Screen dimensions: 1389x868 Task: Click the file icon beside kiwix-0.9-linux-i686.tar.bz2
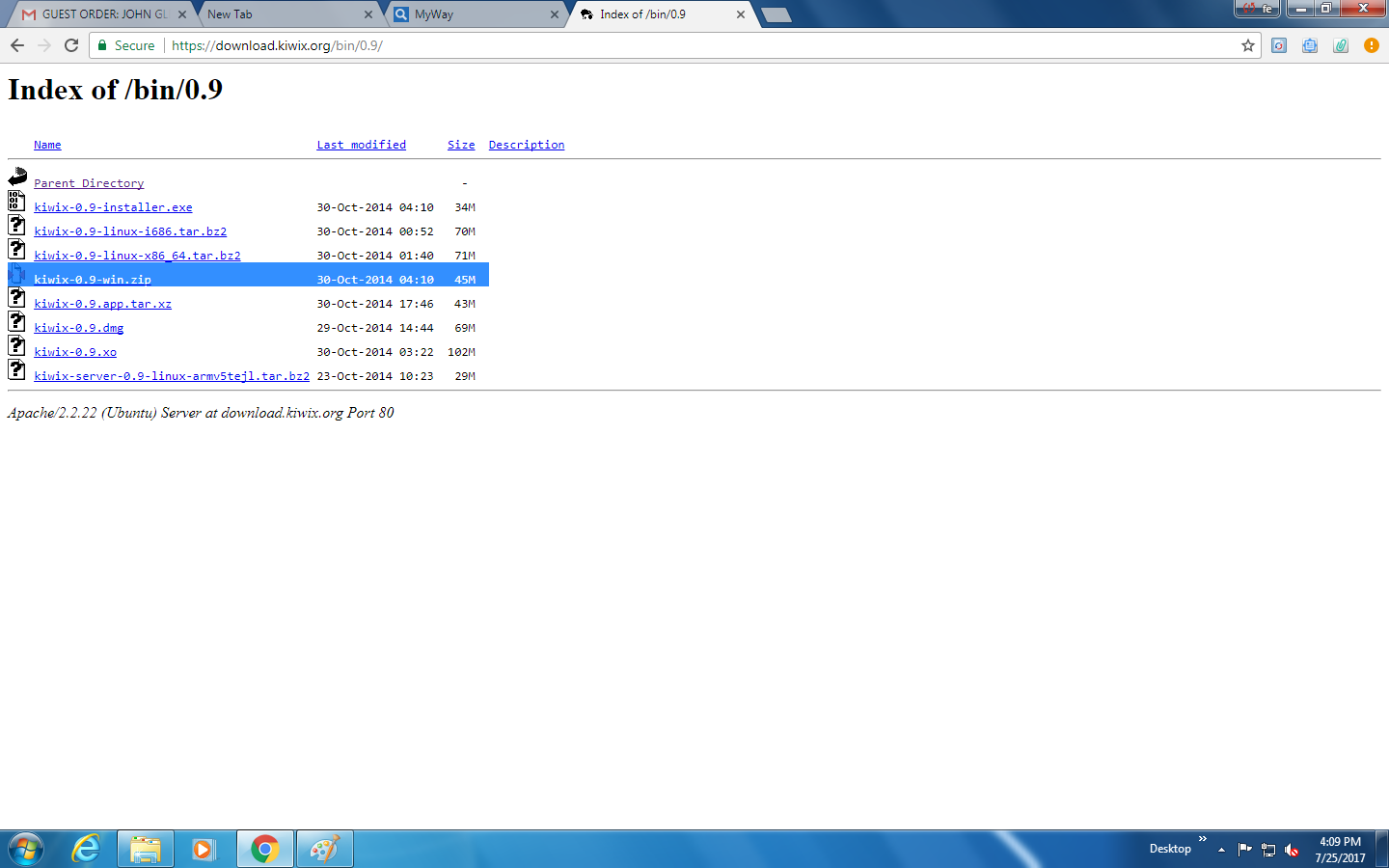pyautogui.click(x=16, y=225)
